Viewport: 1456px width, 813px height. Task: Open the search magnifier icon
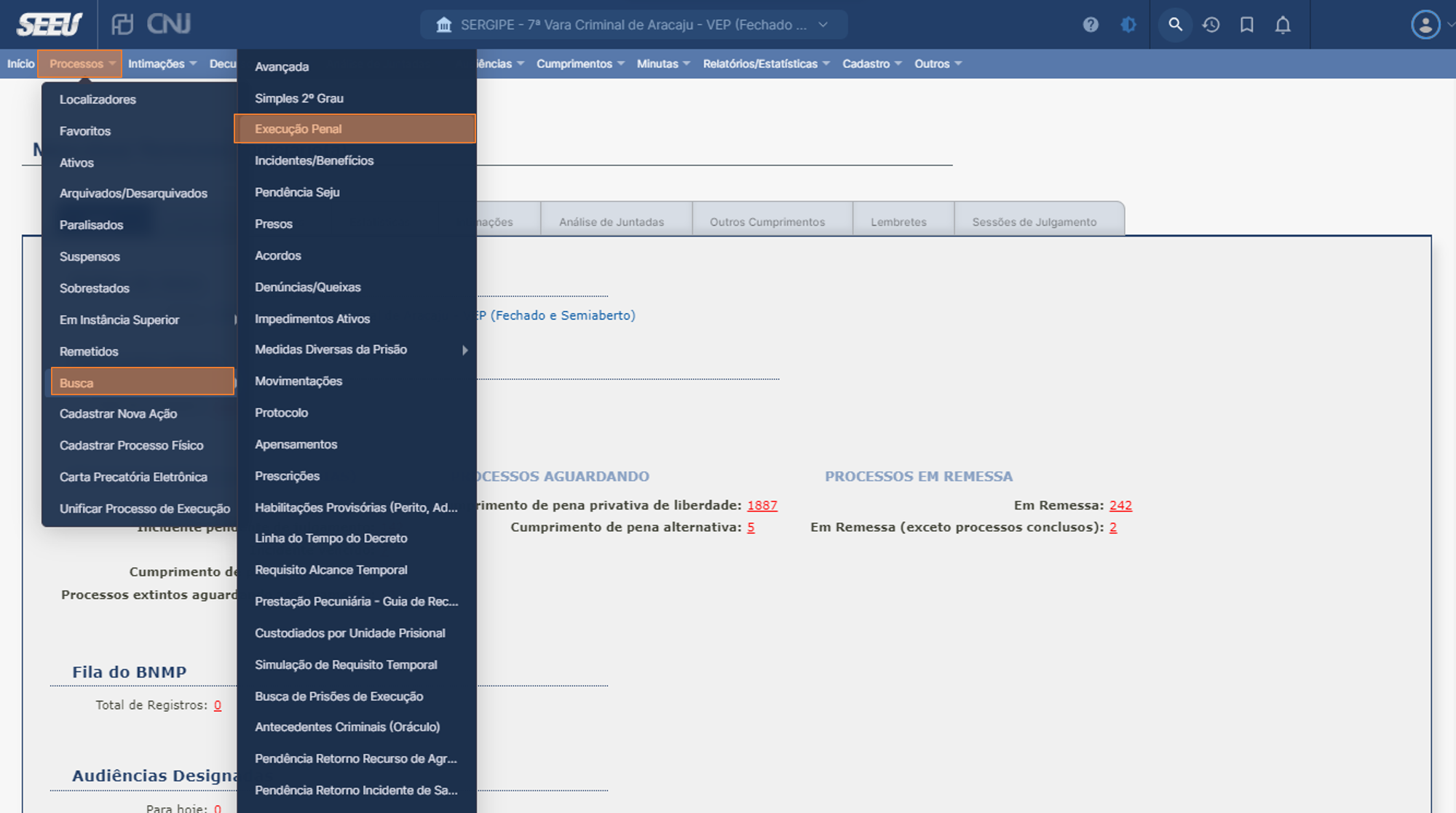(1175, 25)
